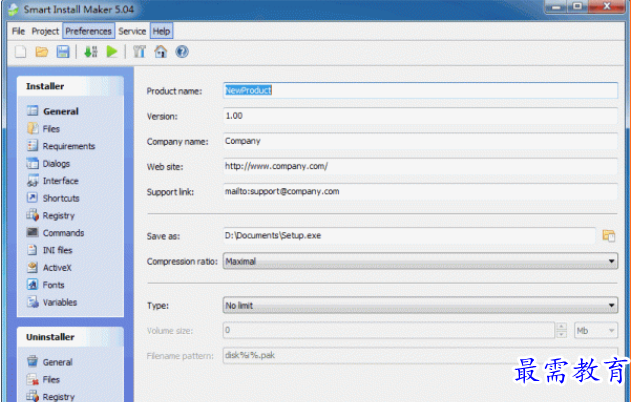Browse Save as location folder icon
Image resolution: width=636 pixels, height=402 pixels.
click(x=608, y=236)
